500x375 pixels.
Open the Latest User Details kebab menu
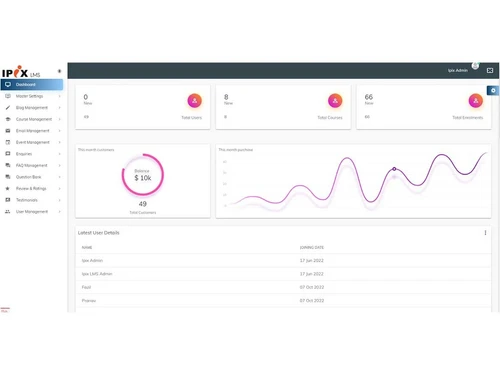point(485,233)
